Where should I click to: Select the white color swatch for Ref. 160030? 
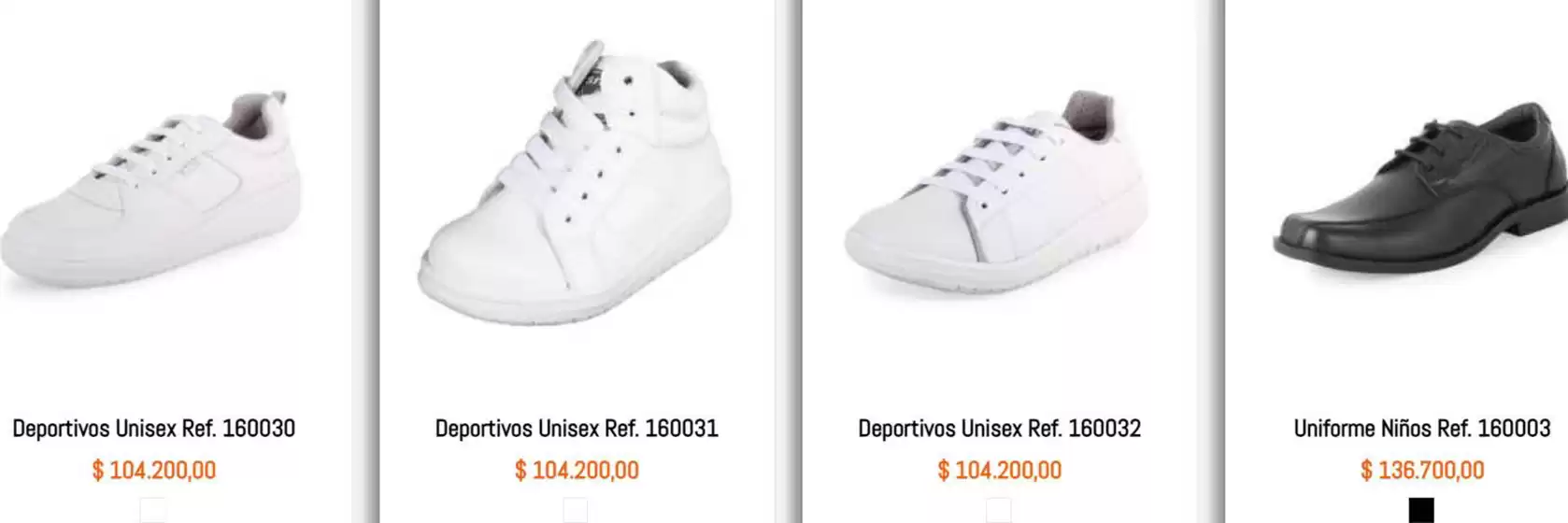[153, 511]
